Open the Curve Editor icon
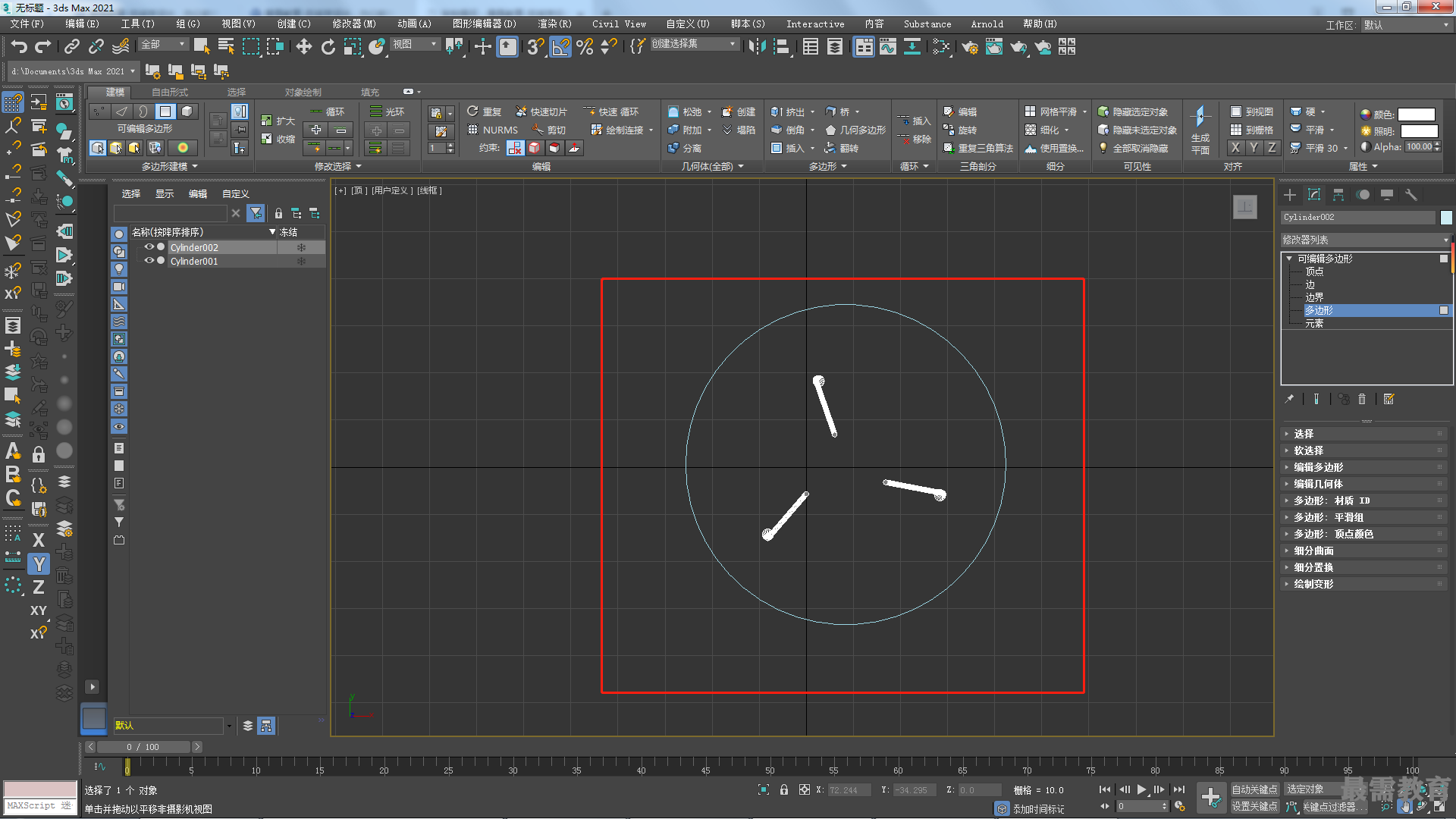The width and height of the screenshot is (1456, 819). point(888,47)
